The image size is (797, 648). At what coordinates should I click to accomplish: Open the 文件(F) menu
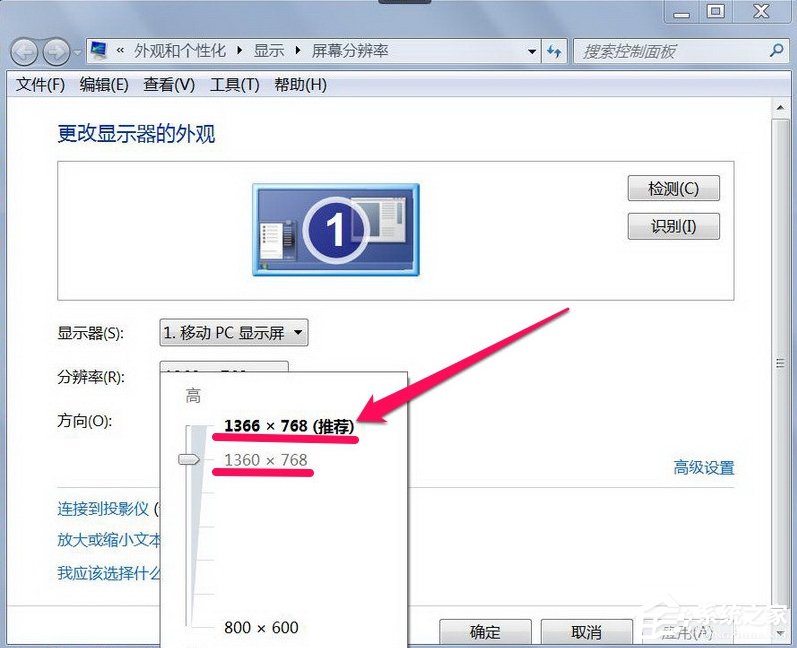coord(41,85)
